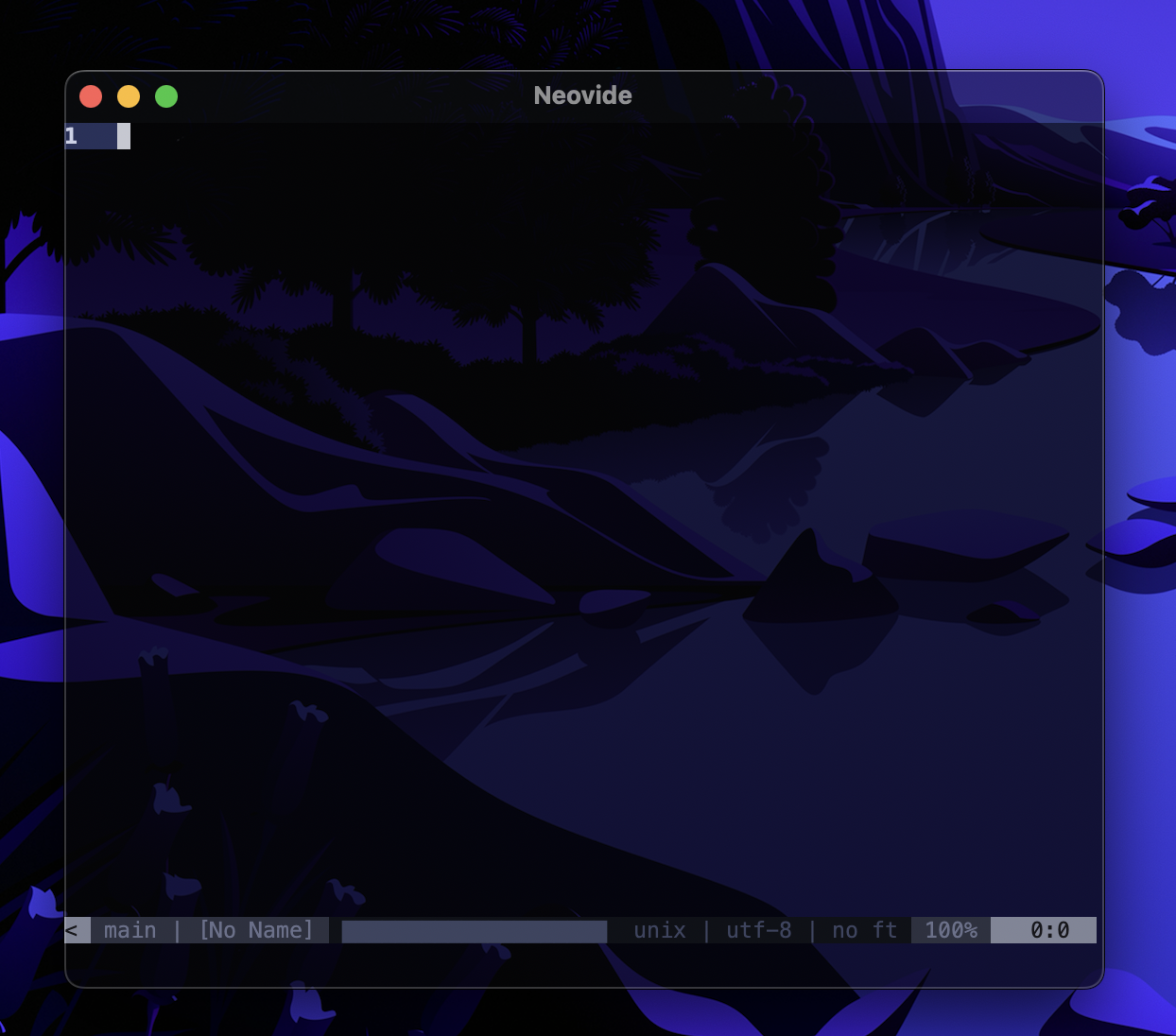Minimize Neovide with the yellow traffic light
The image size is (1176, 1036).
tap(129, 95)
